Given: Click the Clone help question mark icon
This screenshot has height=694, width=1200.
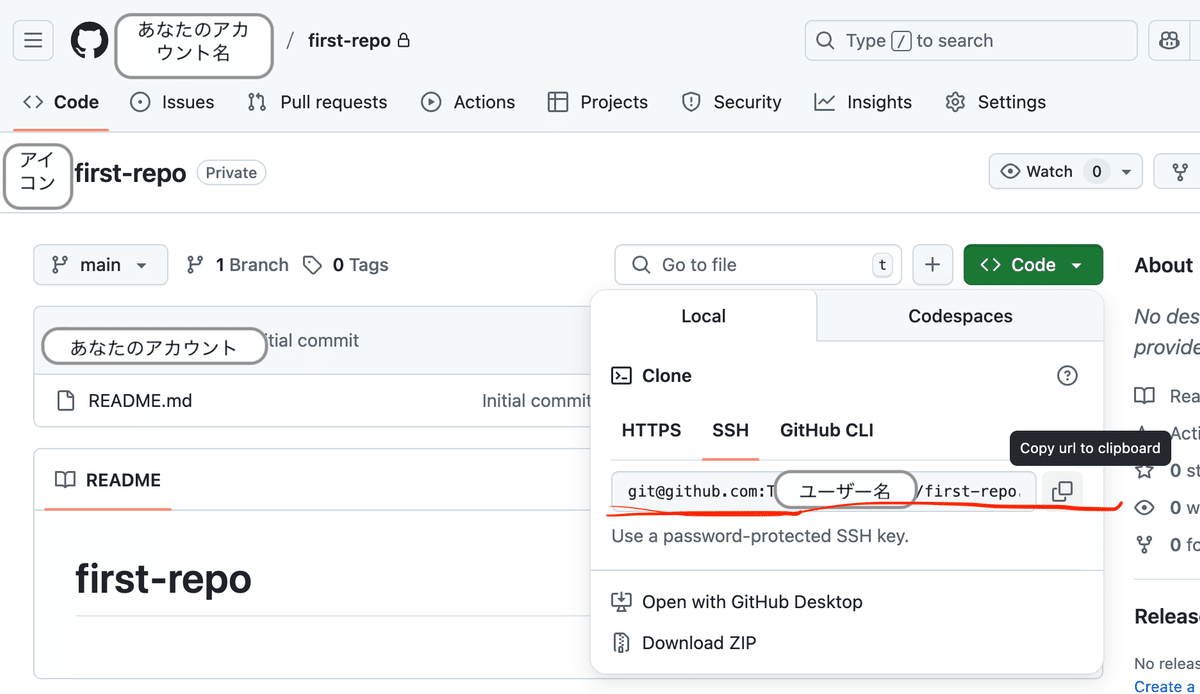Looking at the screenshot, I should click(1067, 375).
